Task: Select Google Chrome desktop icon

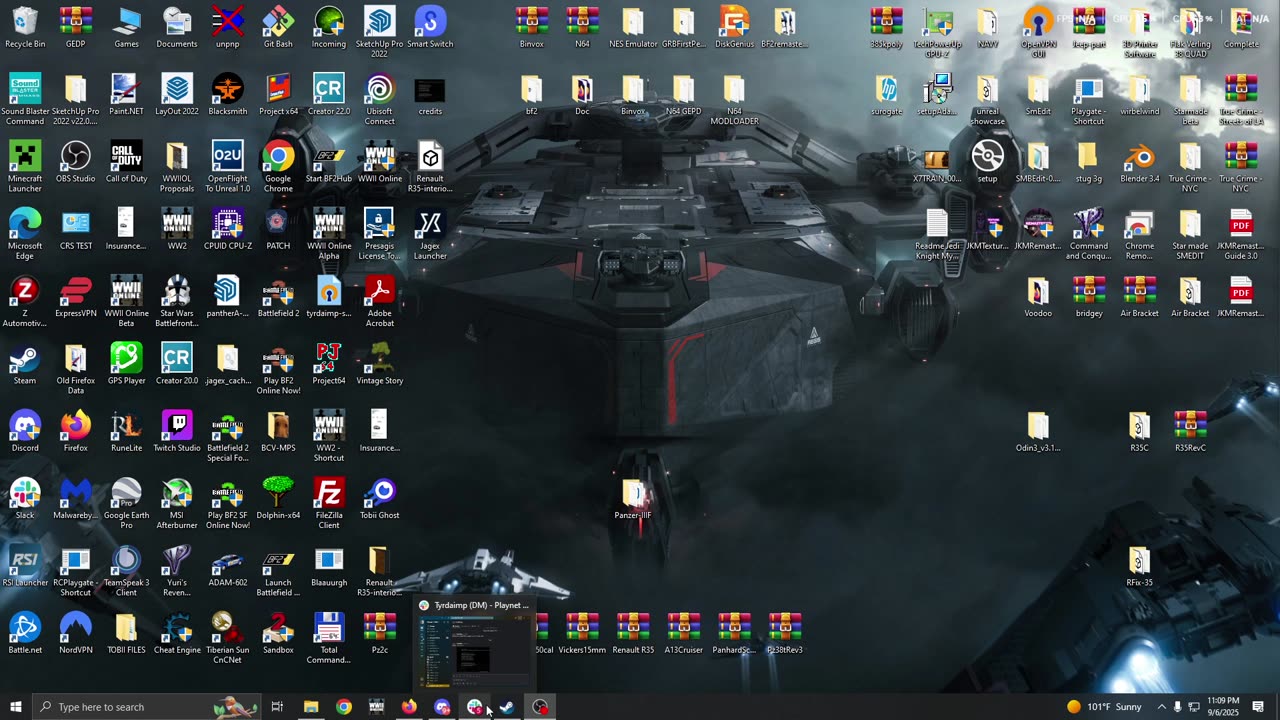Action: (x=278, y=167)
